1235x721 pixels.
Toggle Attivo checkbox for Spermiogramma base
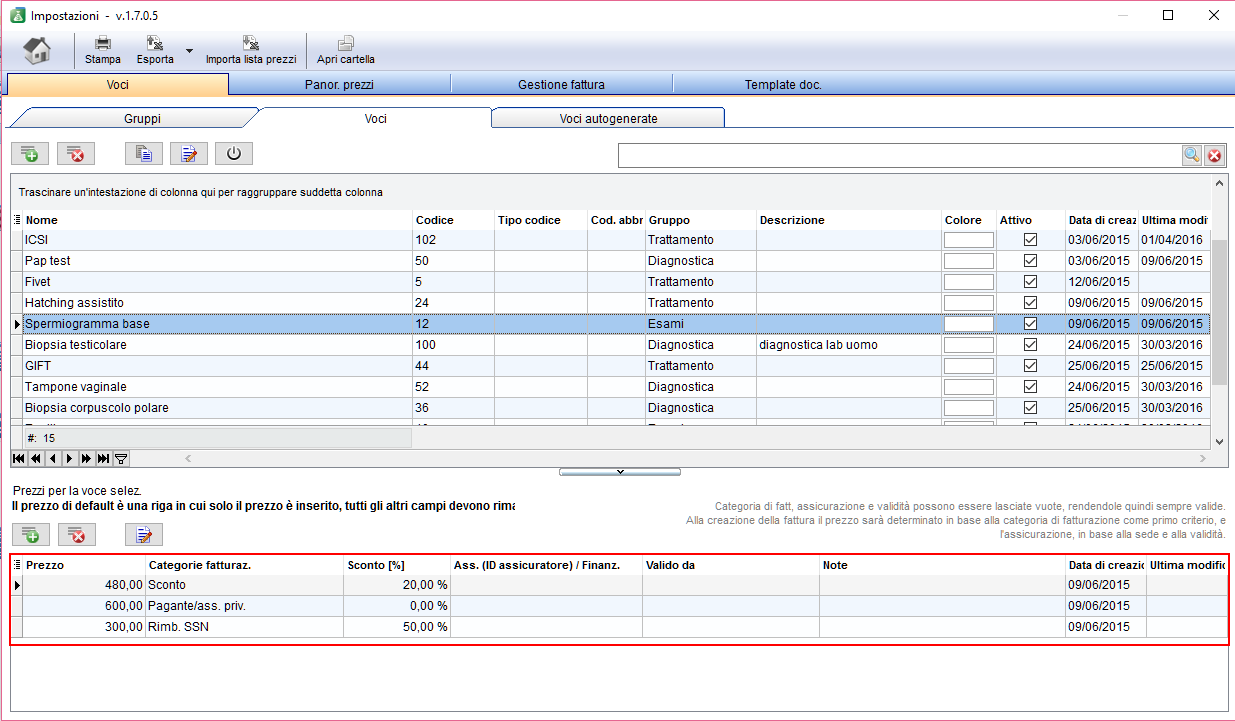point(1030,324)
